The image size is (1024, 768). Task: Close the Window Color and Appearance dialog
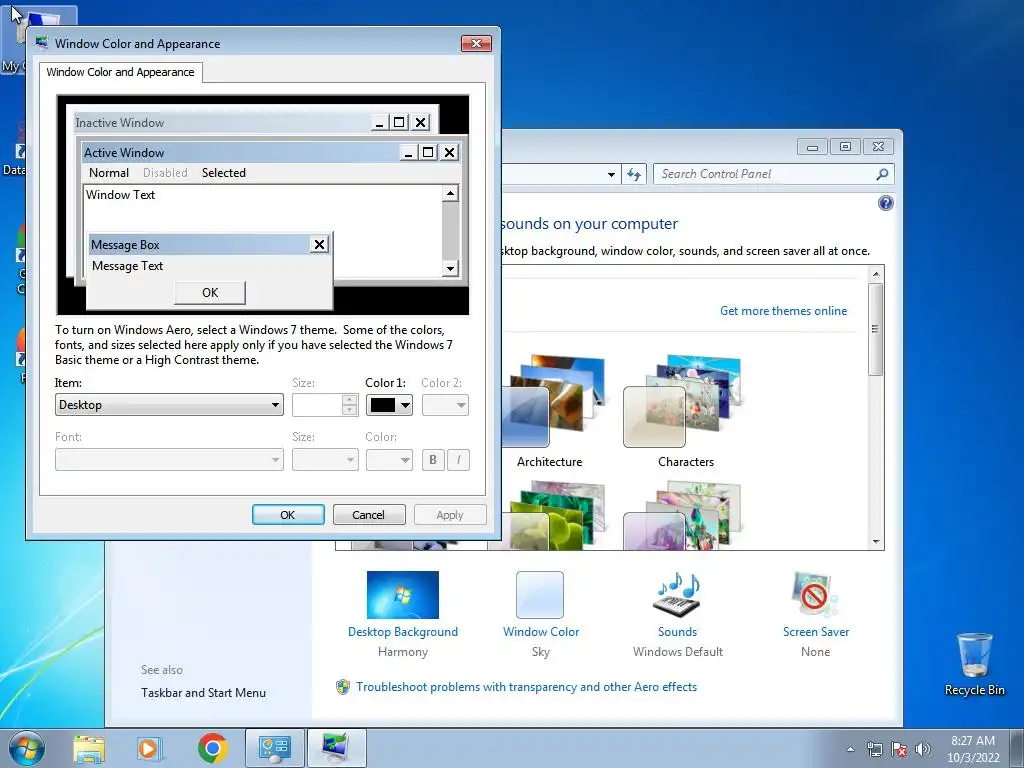(x=476, y=43)
